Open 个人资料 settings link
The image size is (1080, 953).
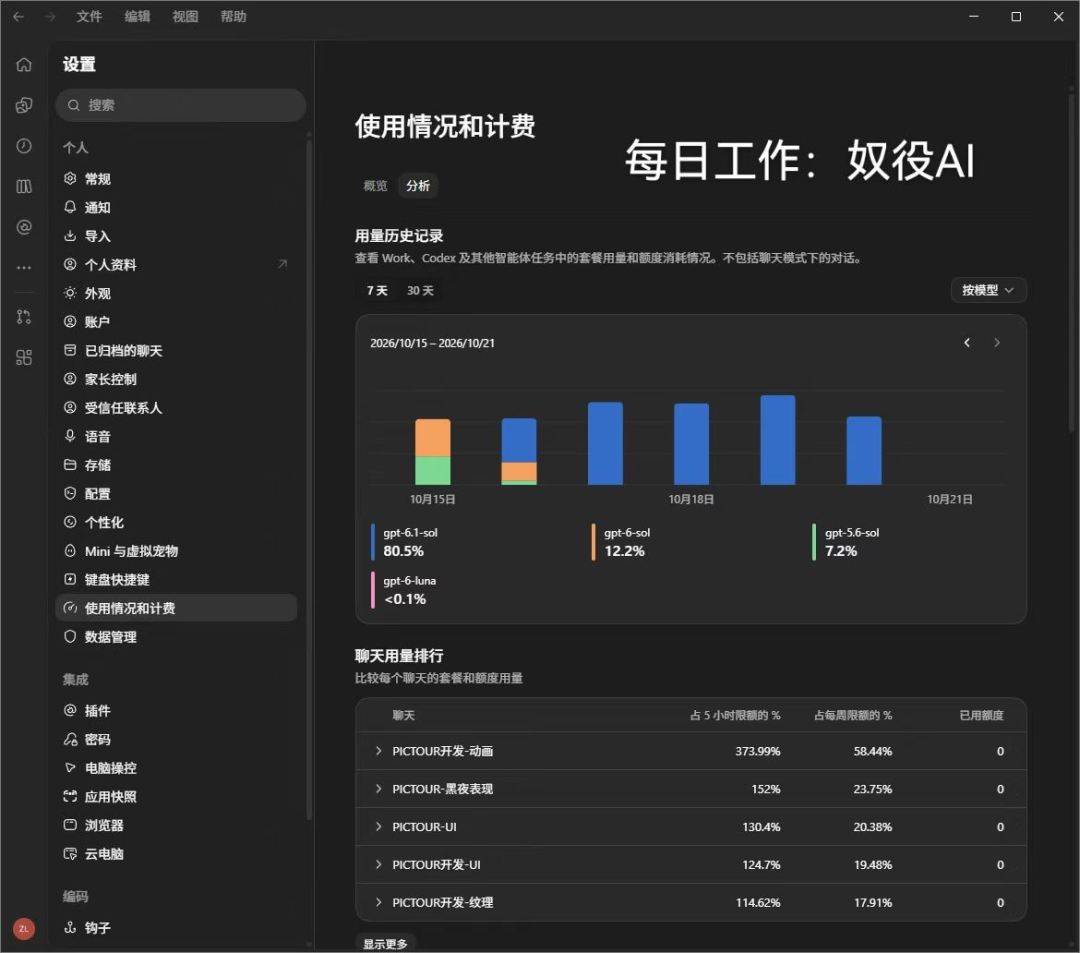coord(176,264)
